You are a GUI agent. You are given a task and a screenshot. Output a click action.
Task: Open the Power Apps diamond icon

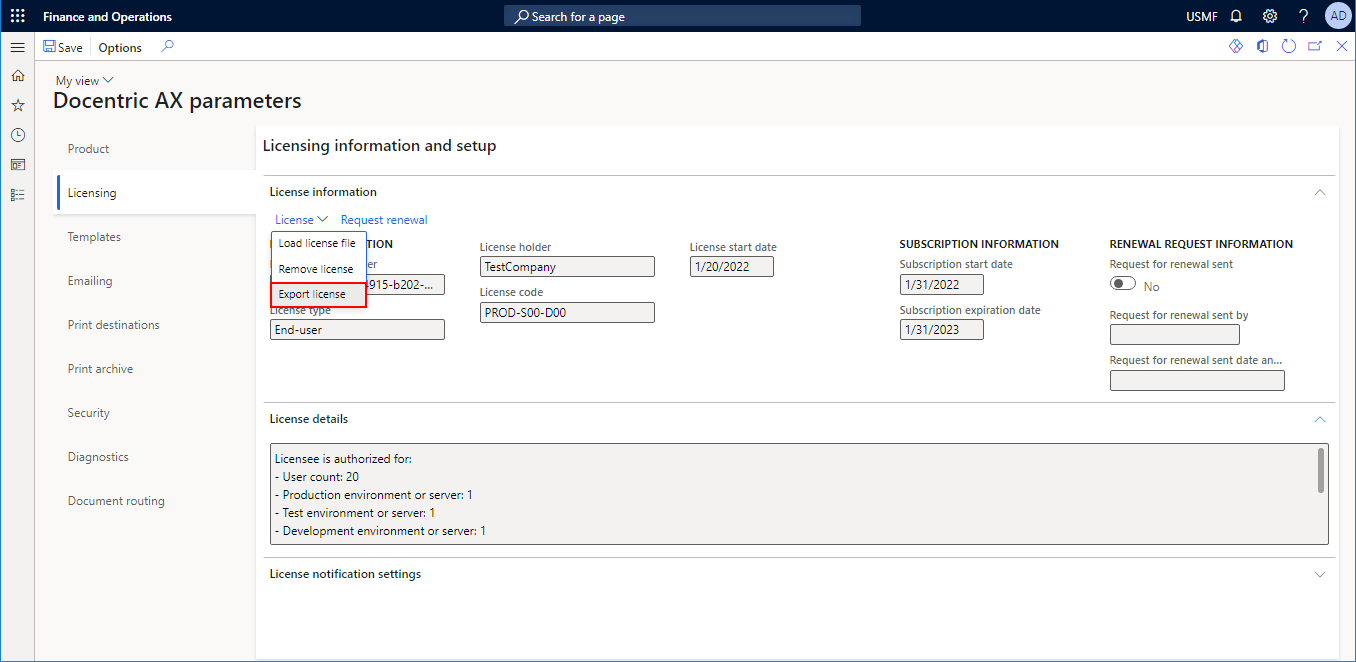[x=1236, y=47]
